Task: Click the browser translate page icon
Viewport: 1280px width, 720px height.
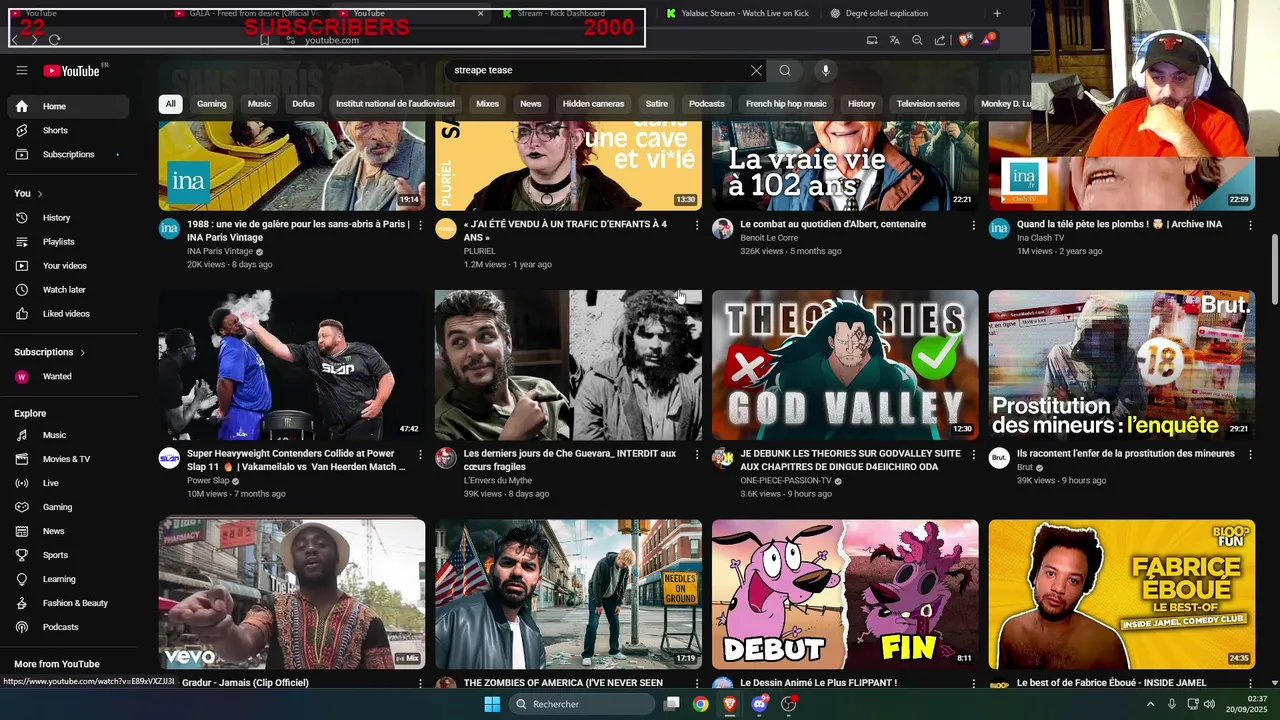Action: click(894, 40)
